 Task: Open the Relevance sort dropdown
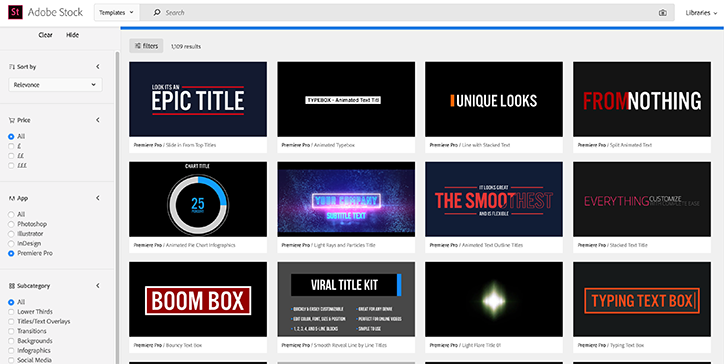(x=55, y=85)
